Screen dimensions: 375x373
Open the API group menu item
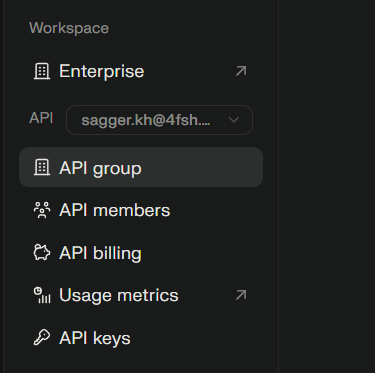point(141,167)
